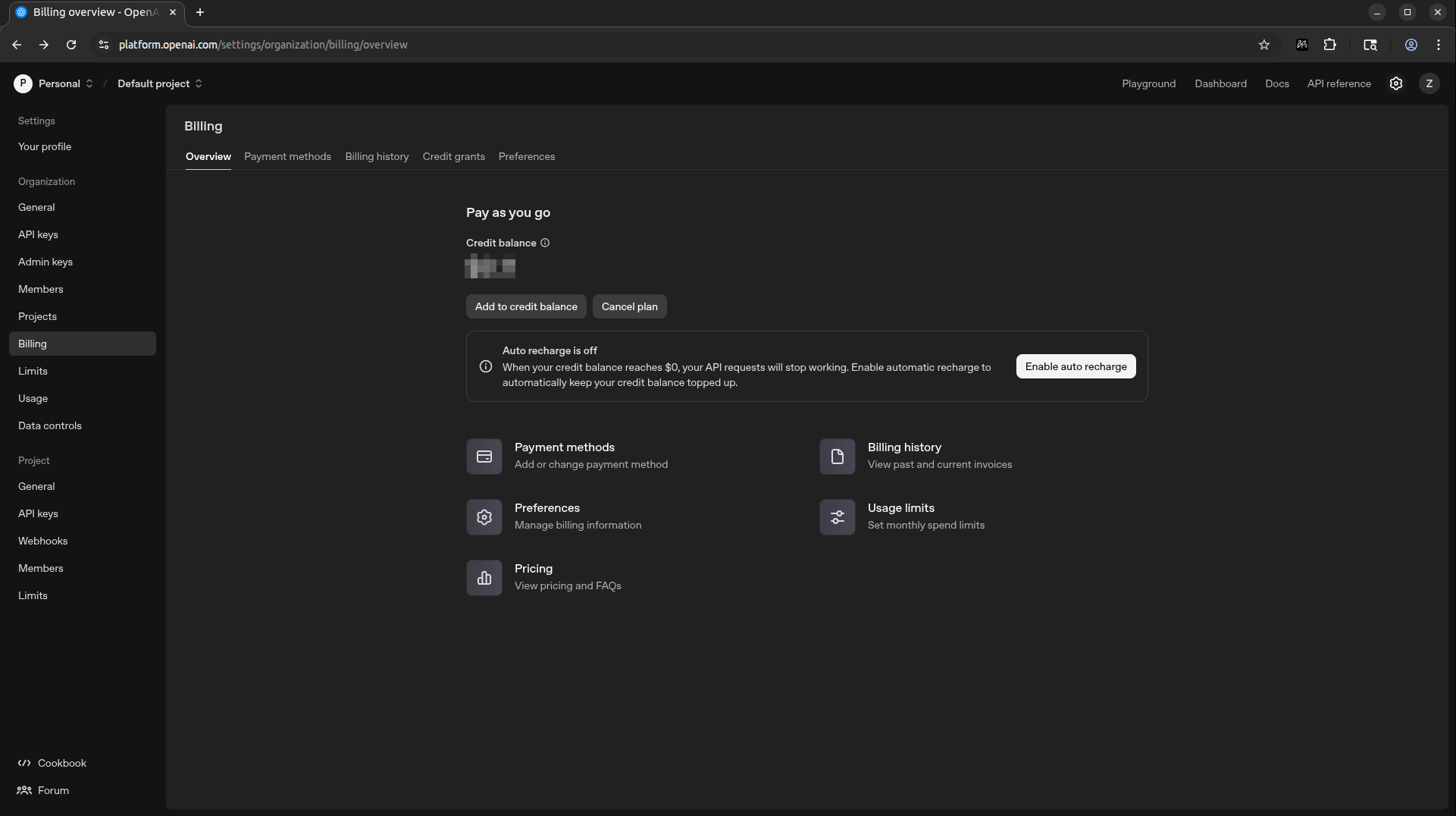Open Projects in sidebar
This screenshot has height=816, width=1456.
pyautogui.click(x=83, y=316)
